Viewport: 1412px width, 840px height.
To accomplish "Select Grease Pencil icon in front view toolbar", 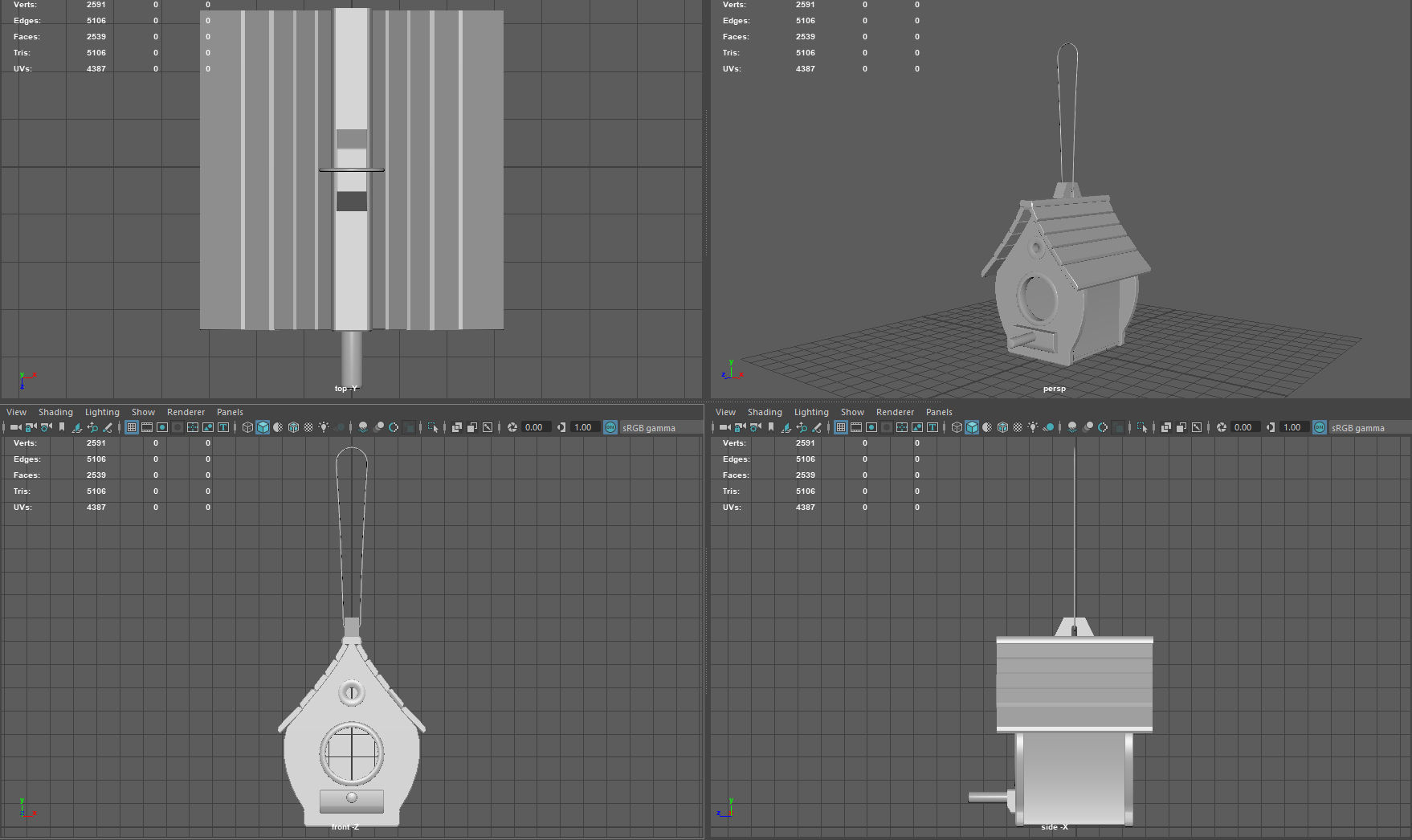I will pyautogui.click(x=108, y=427).
